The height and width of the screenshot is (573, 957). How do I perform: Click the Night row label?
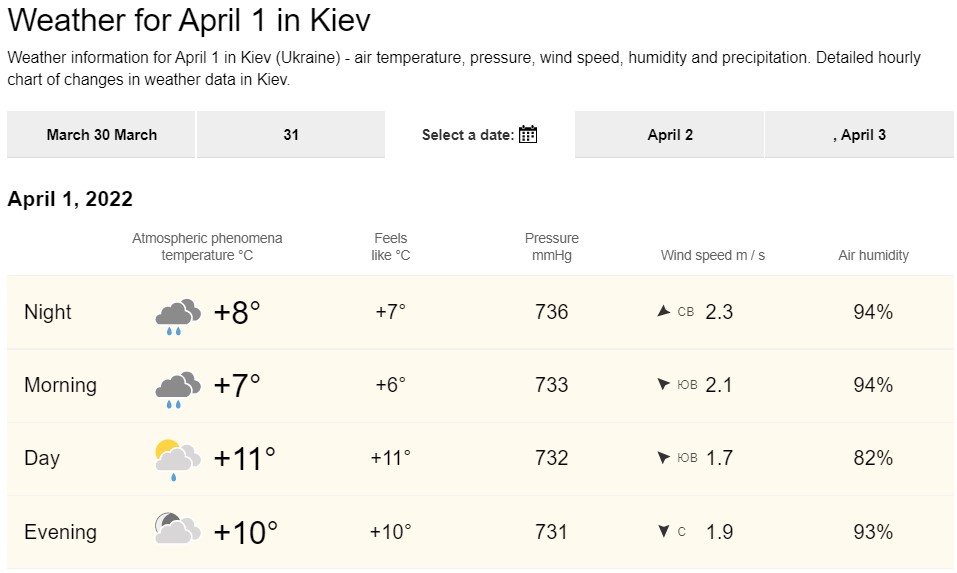48,312
